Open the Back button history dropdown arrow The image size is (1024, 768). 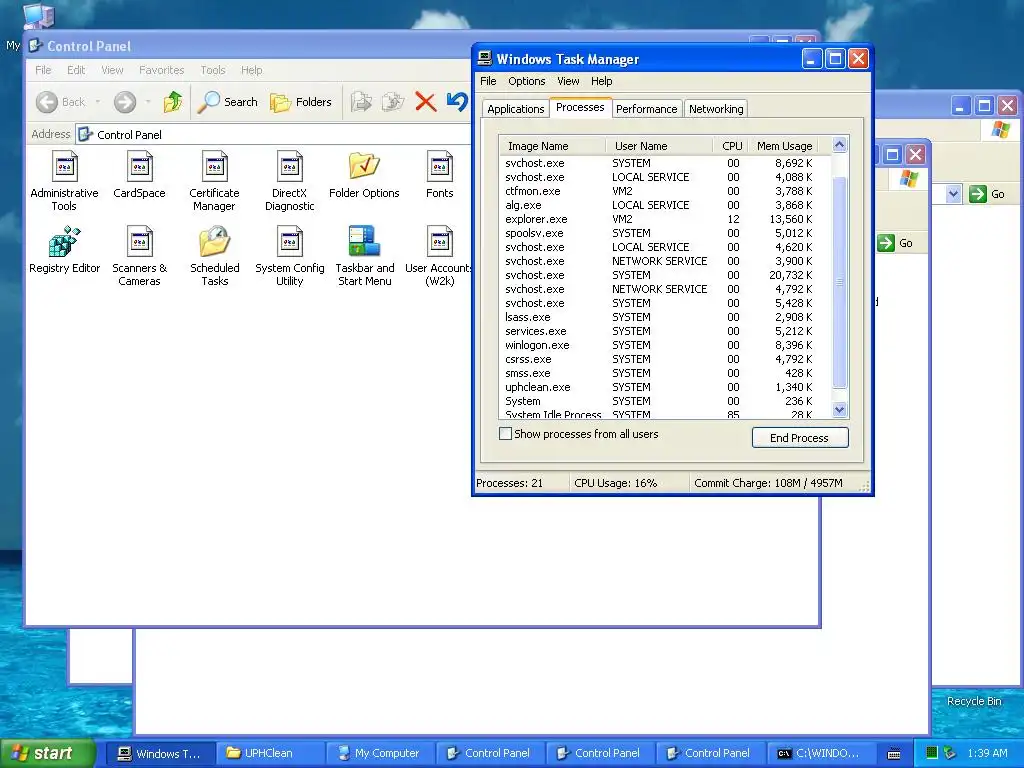tap(97, 102)
